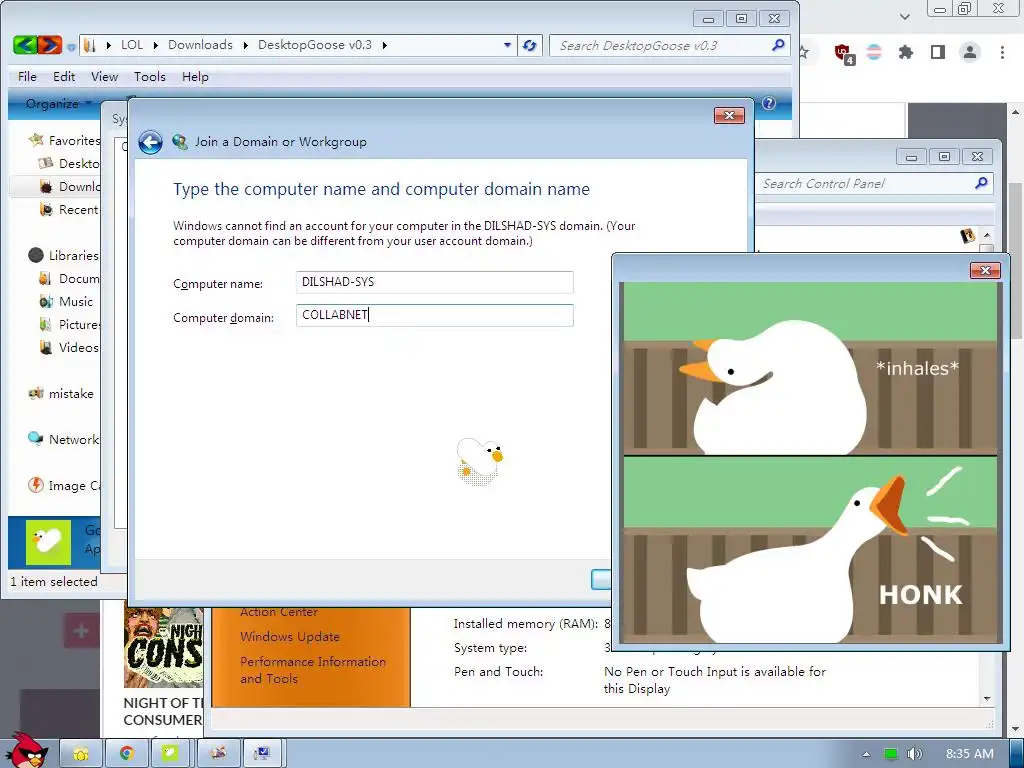The width and height of the screenshot is (1024, 768).
Task: Click the magnifier icon in the Explorer search box
Action: click(778, 45)
